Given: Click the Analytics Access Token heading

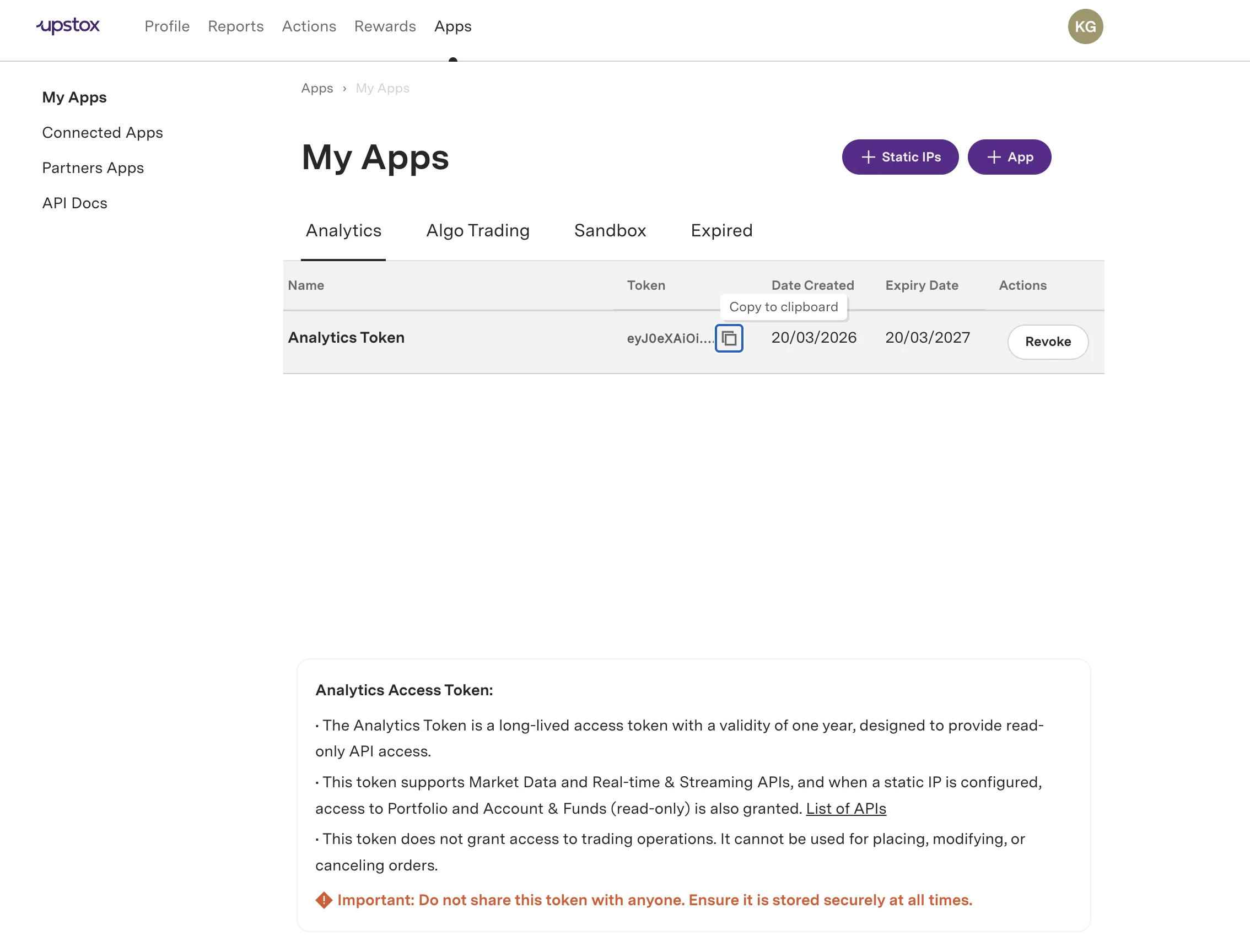Looking at the screenshot, I should pyautogui.click(x=404, y=690).
